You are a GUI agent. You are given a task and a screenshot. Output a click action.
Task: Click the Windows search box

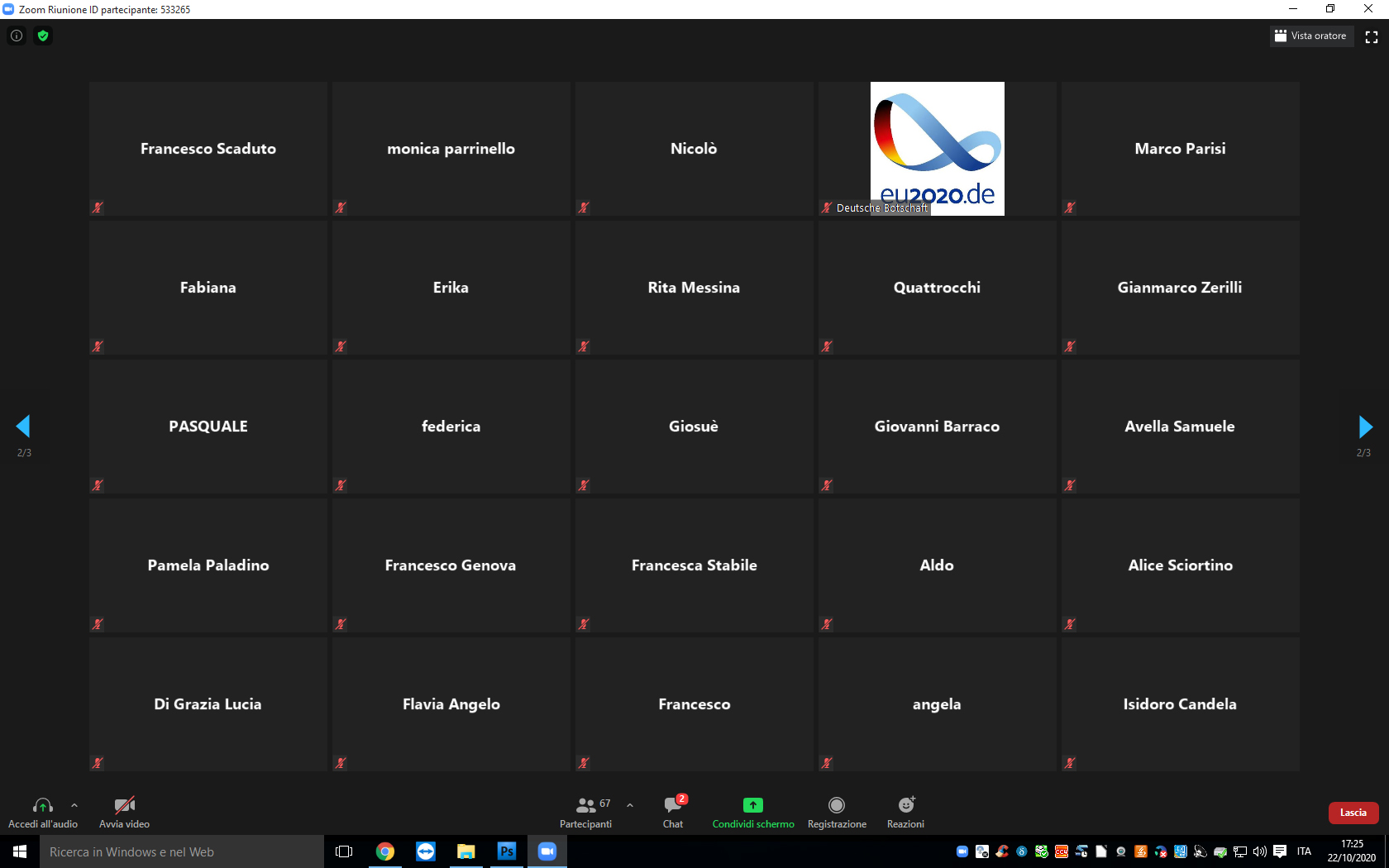click(182, 851)
